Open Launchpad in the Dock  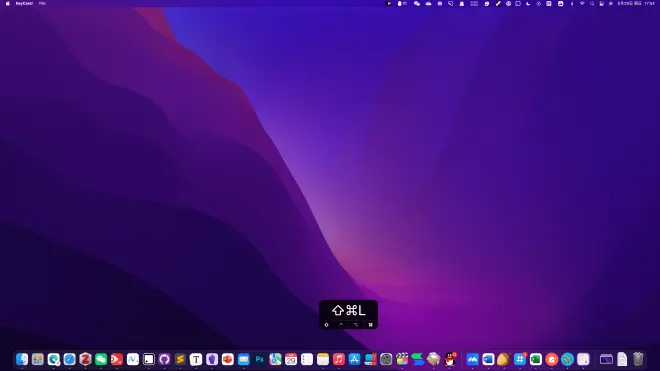[38, 359]
